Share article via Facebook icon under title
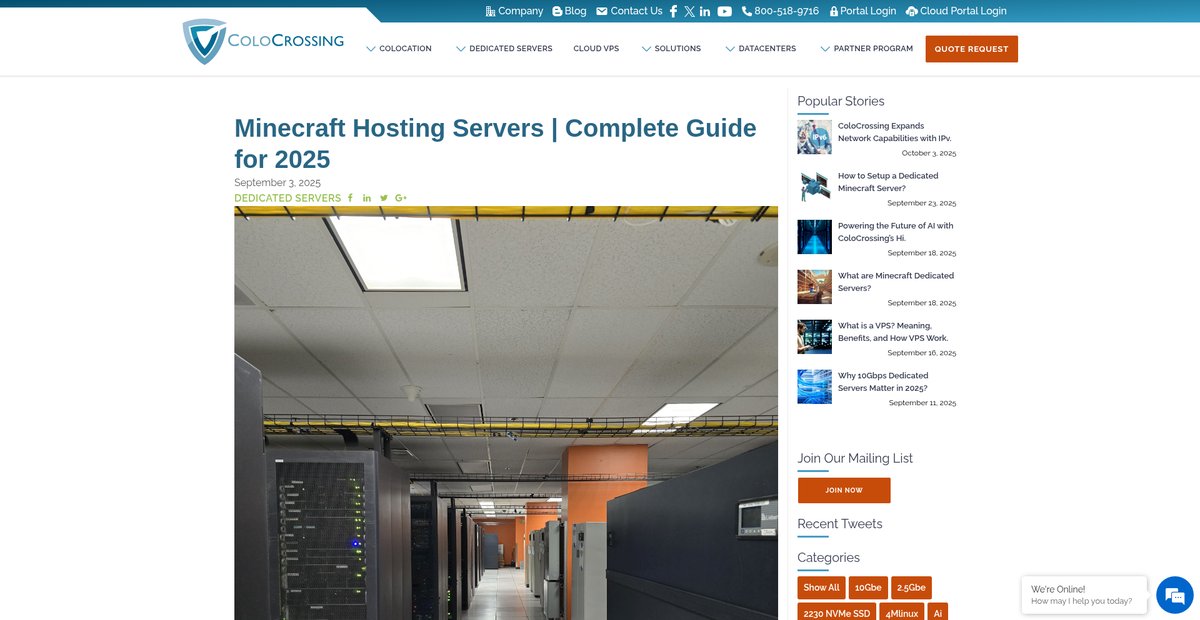 tap(350, 198)
